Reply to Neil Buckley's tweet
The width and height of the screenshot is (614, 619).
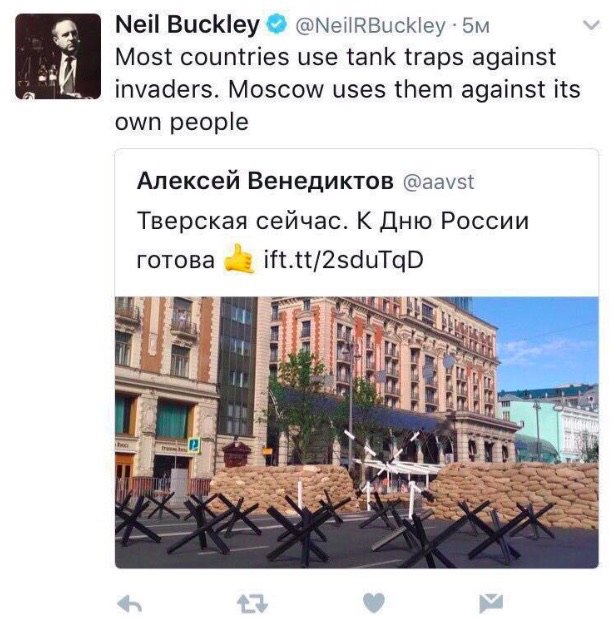click(130, 604)
